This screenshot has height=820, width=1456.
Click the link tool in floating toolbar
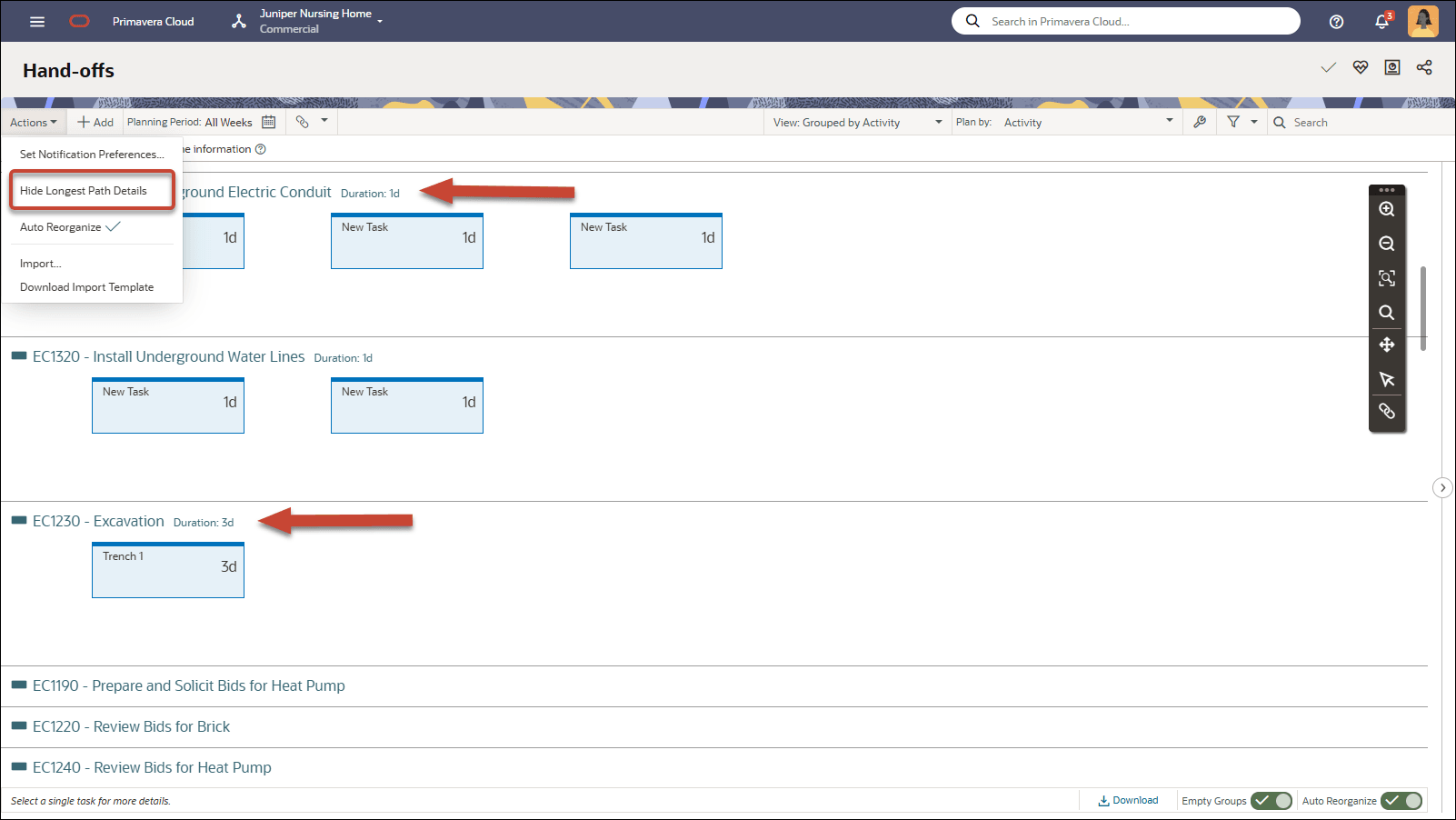point(1387,411)
